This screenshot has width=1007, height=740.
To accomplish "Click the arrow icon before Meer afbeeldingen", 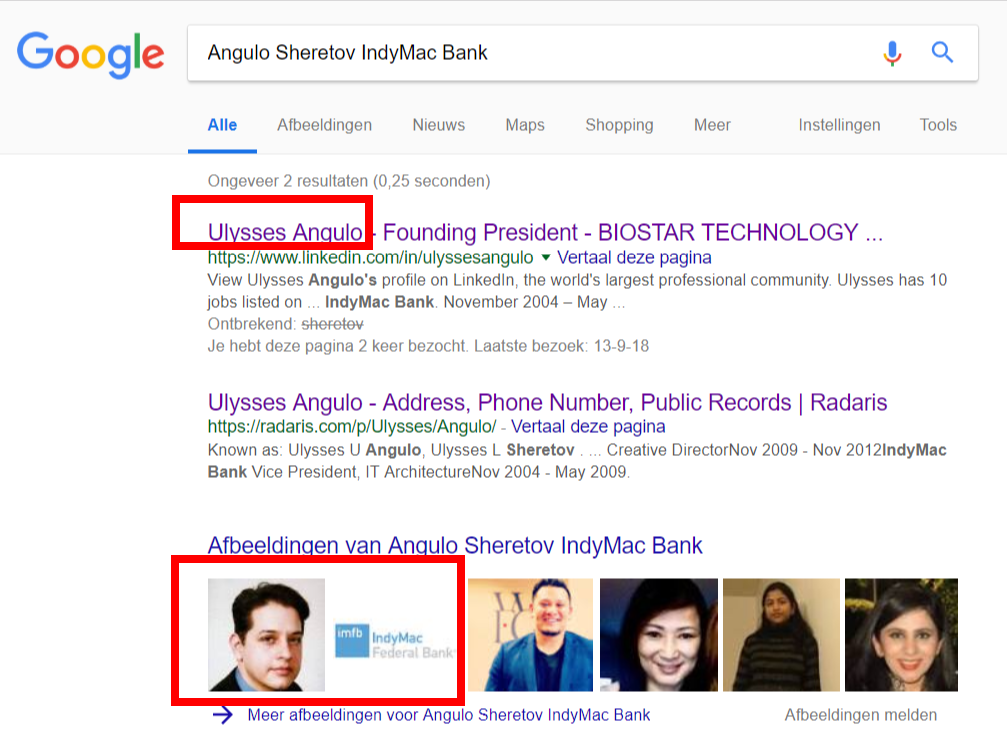I will [x=224, y=715].
